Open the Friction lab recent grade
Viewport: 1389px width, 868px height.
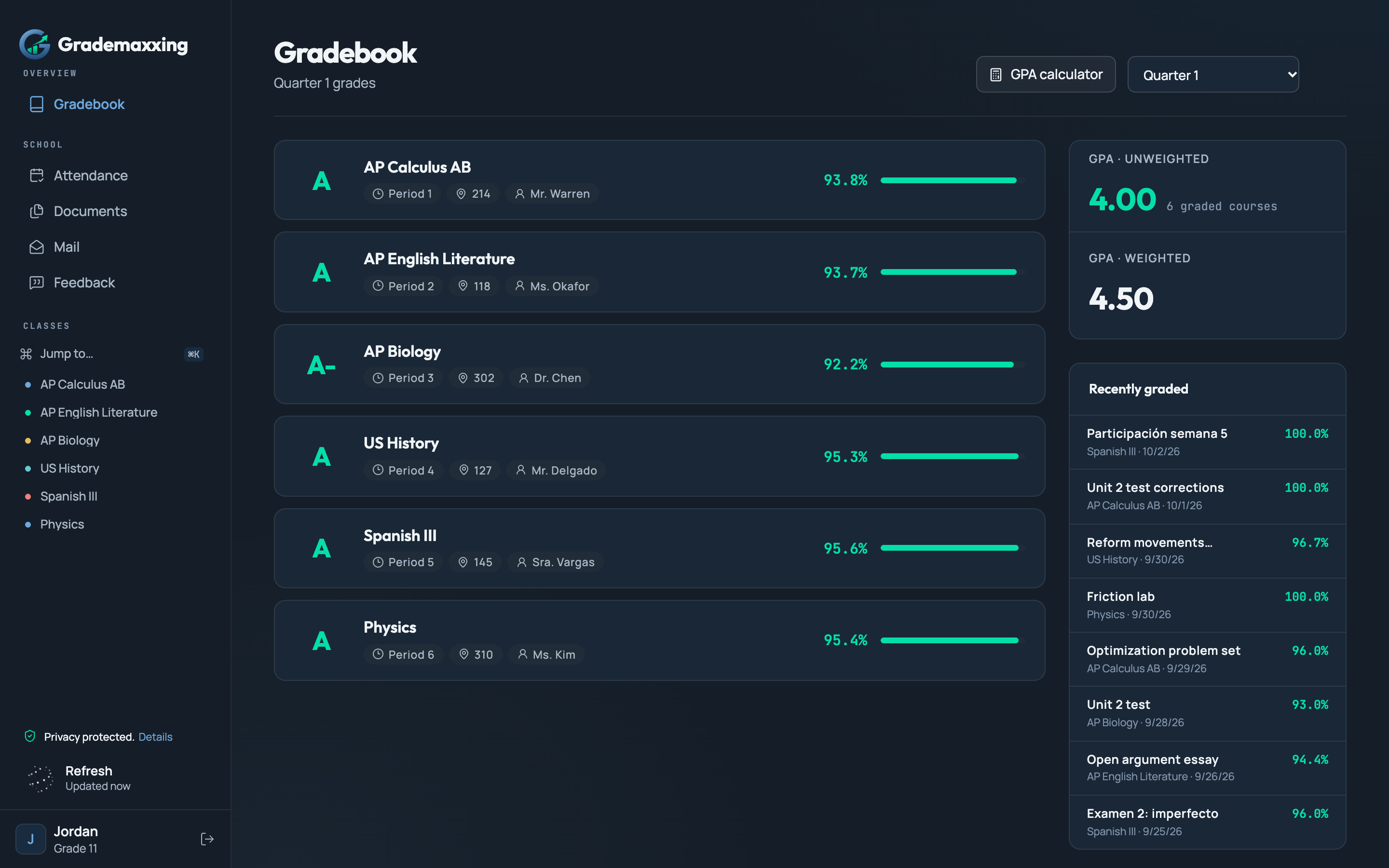click(1207, 605)
